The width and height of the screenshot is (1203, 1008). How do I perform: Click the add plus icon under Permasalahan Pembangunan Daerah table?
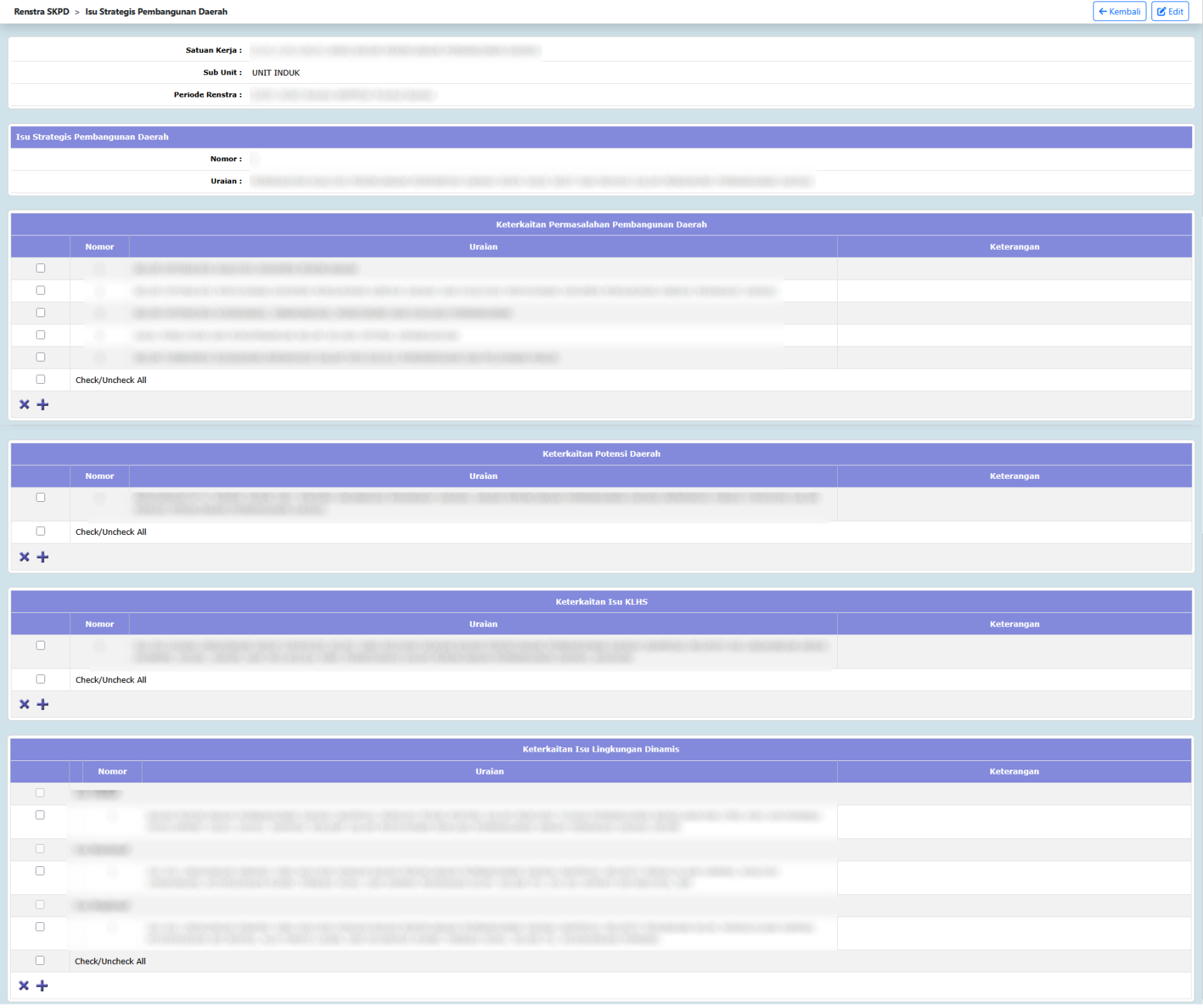click(x=43, y=404)
